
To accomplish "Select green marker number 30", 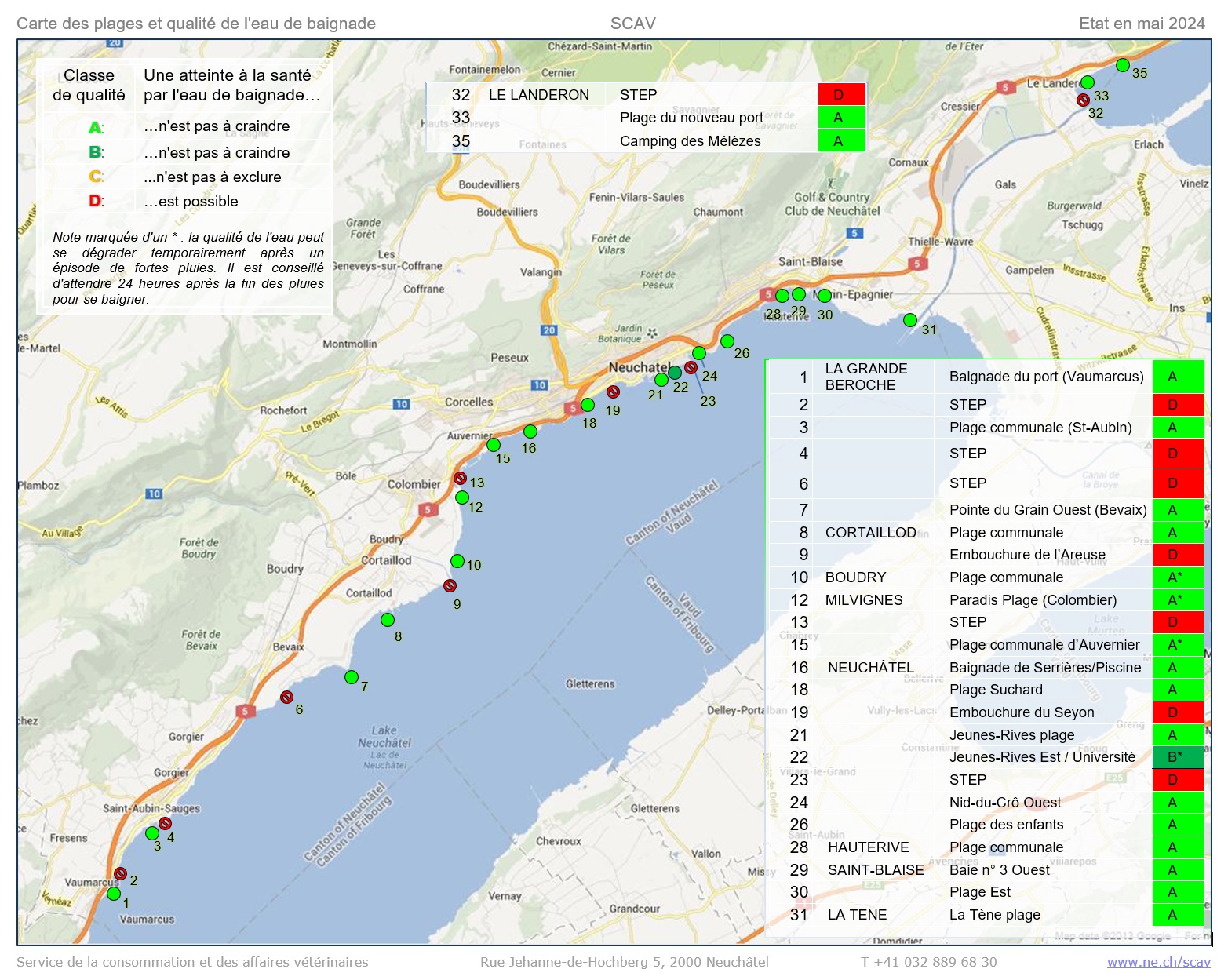I will click(x=824, y=296).
